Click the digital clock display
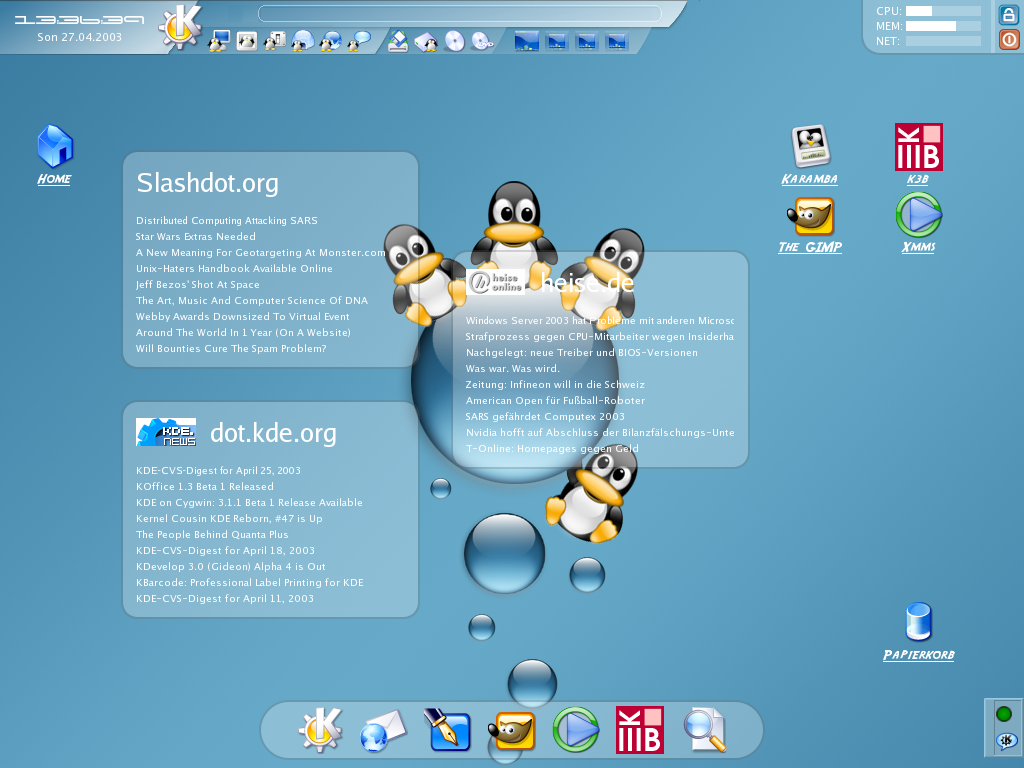Image resolution: width=1024 pixels, height=768 pixels. point(79,20)
